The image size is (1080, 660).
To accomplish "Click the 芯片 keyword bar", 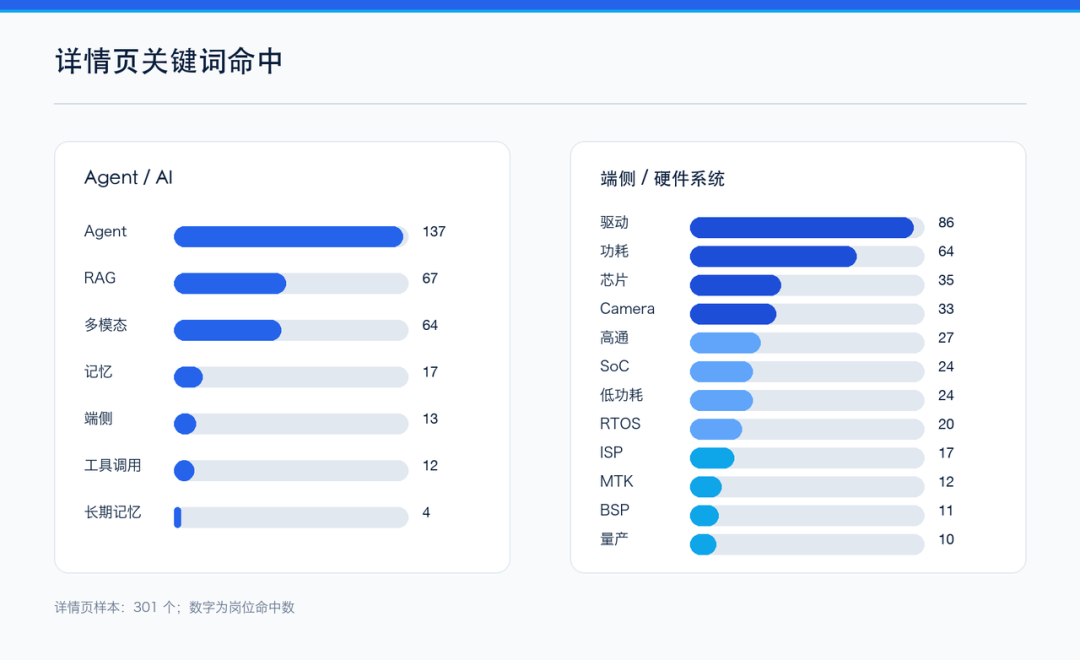I will pos(807,285).
